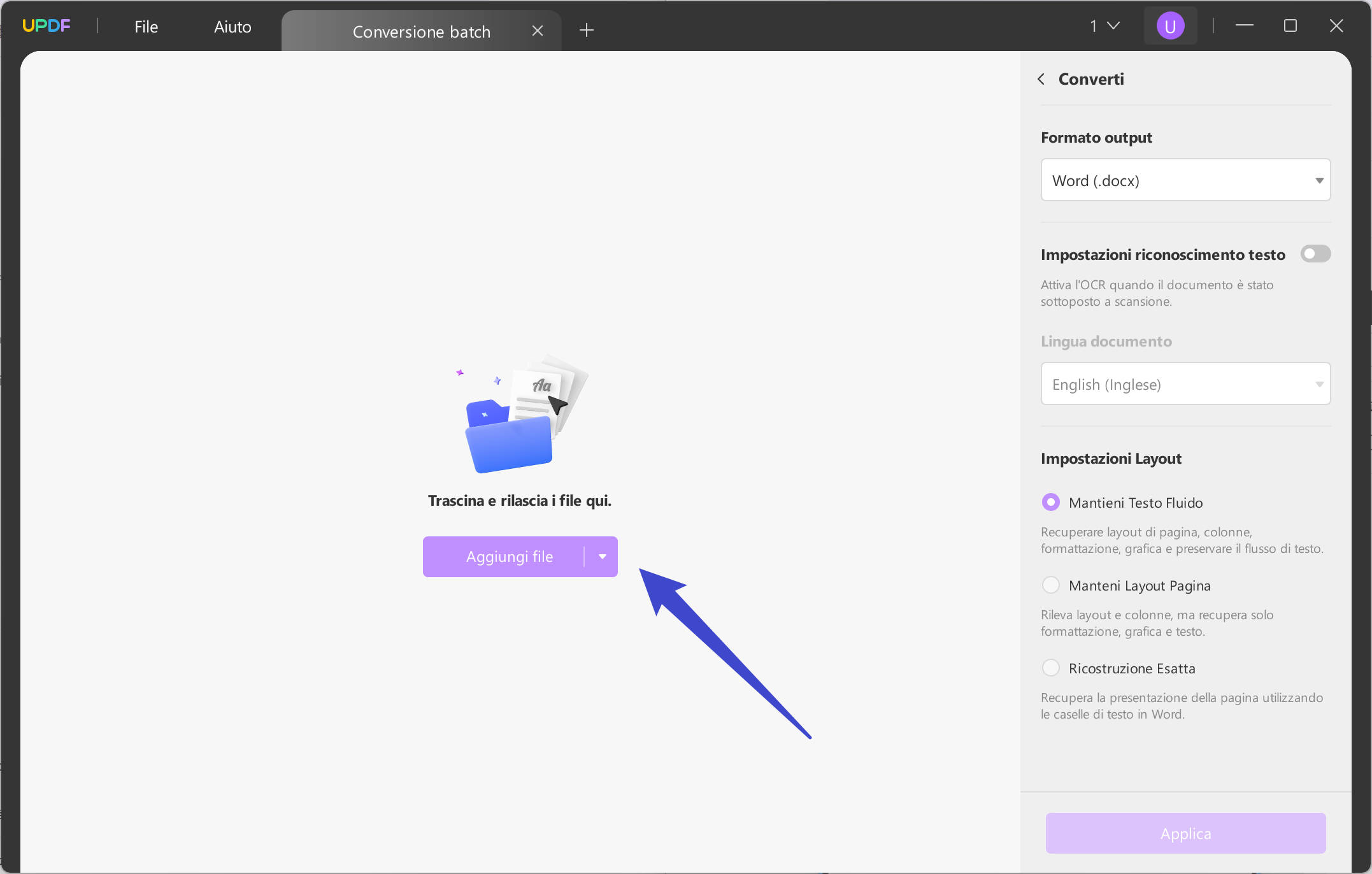Open the Aiuto menu
This screenshot has width=1372, height=874.
pos(232,27)
